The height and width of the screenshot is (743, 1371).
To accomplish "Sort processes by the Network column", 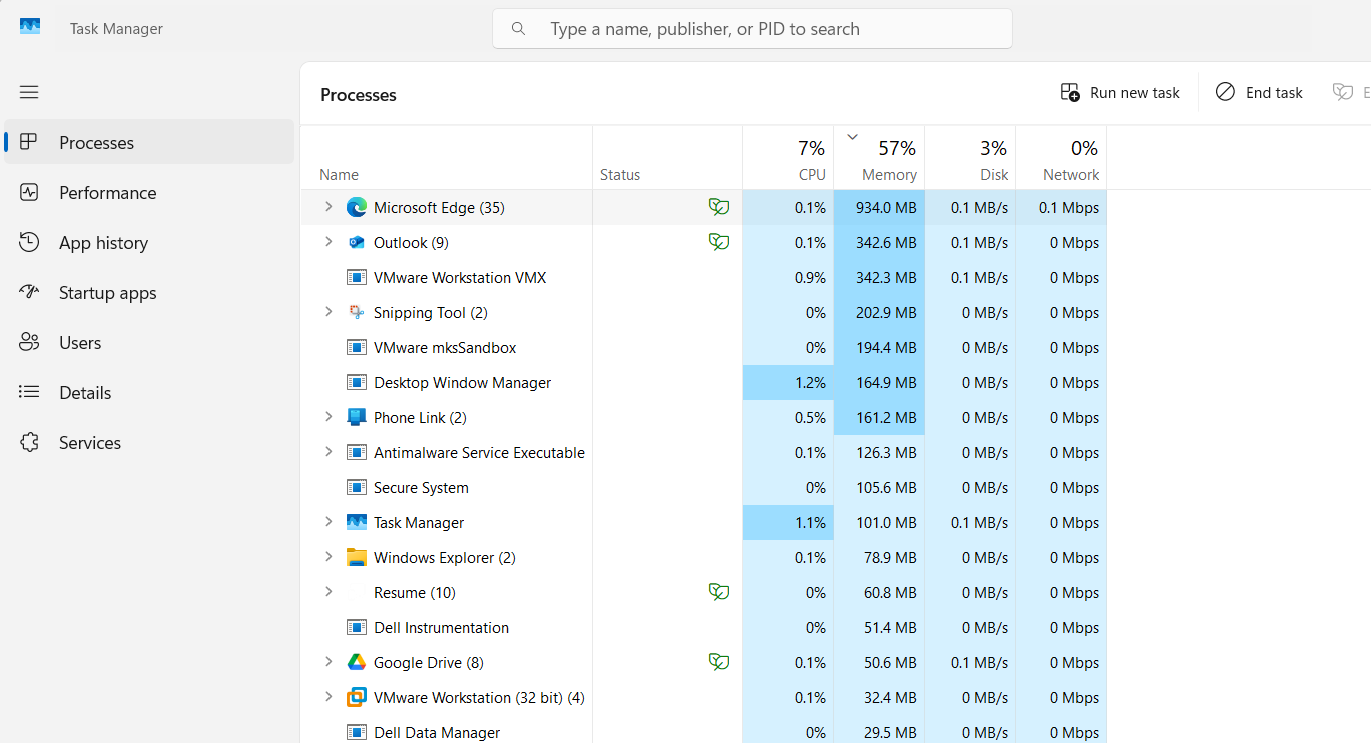I will (1061, 157).
